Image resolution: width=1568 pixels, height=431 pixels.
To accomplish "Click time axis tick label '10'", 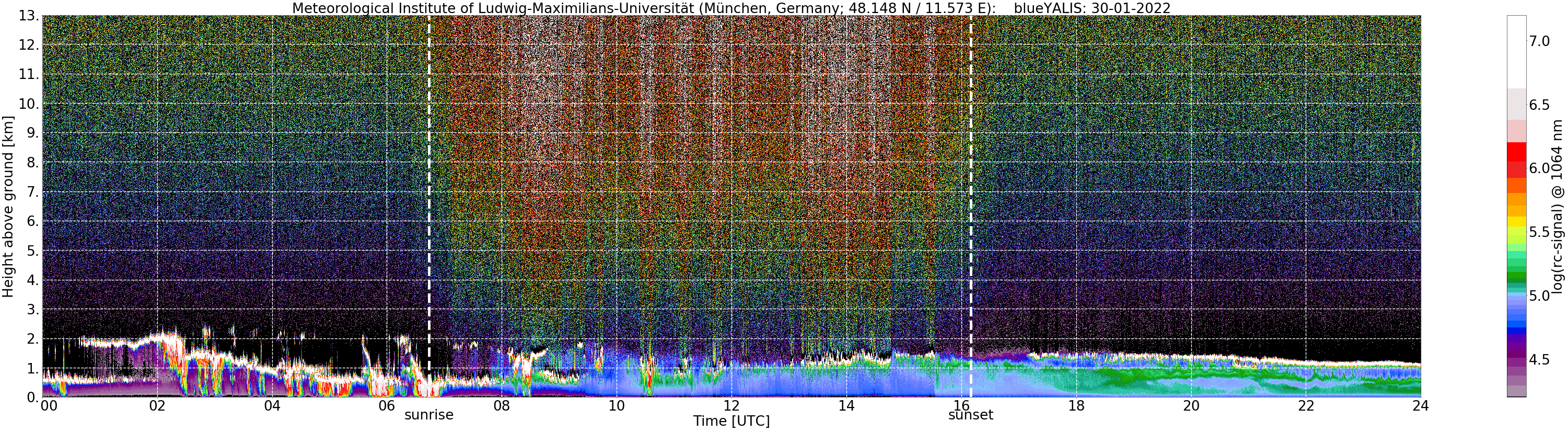I will tap(617, 406).
